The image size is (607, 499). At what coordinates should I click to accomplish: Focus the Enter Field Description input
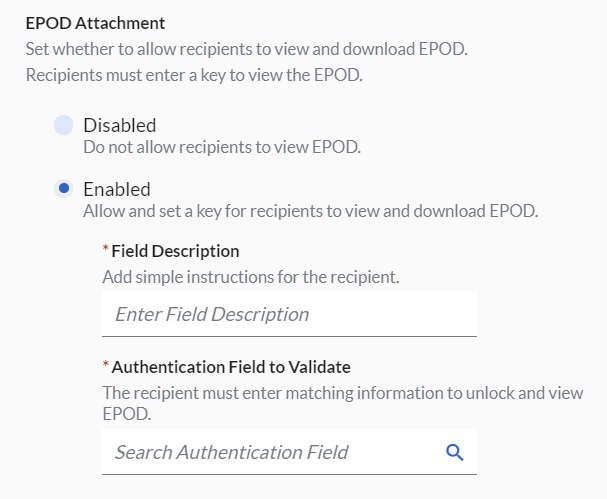coord(289,314)
